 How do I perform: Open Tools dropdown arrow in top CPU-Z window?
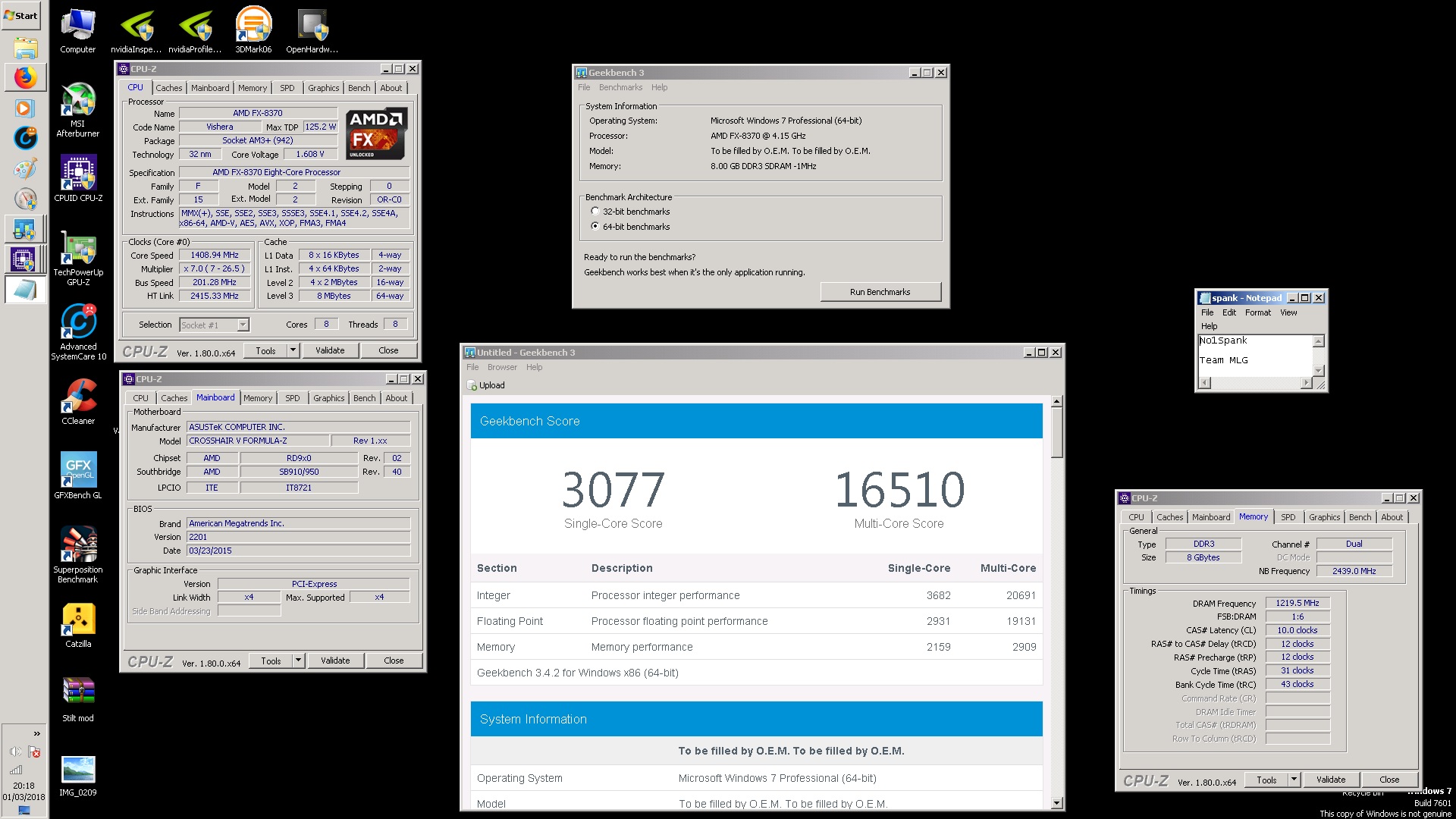(x=293, y=350)
